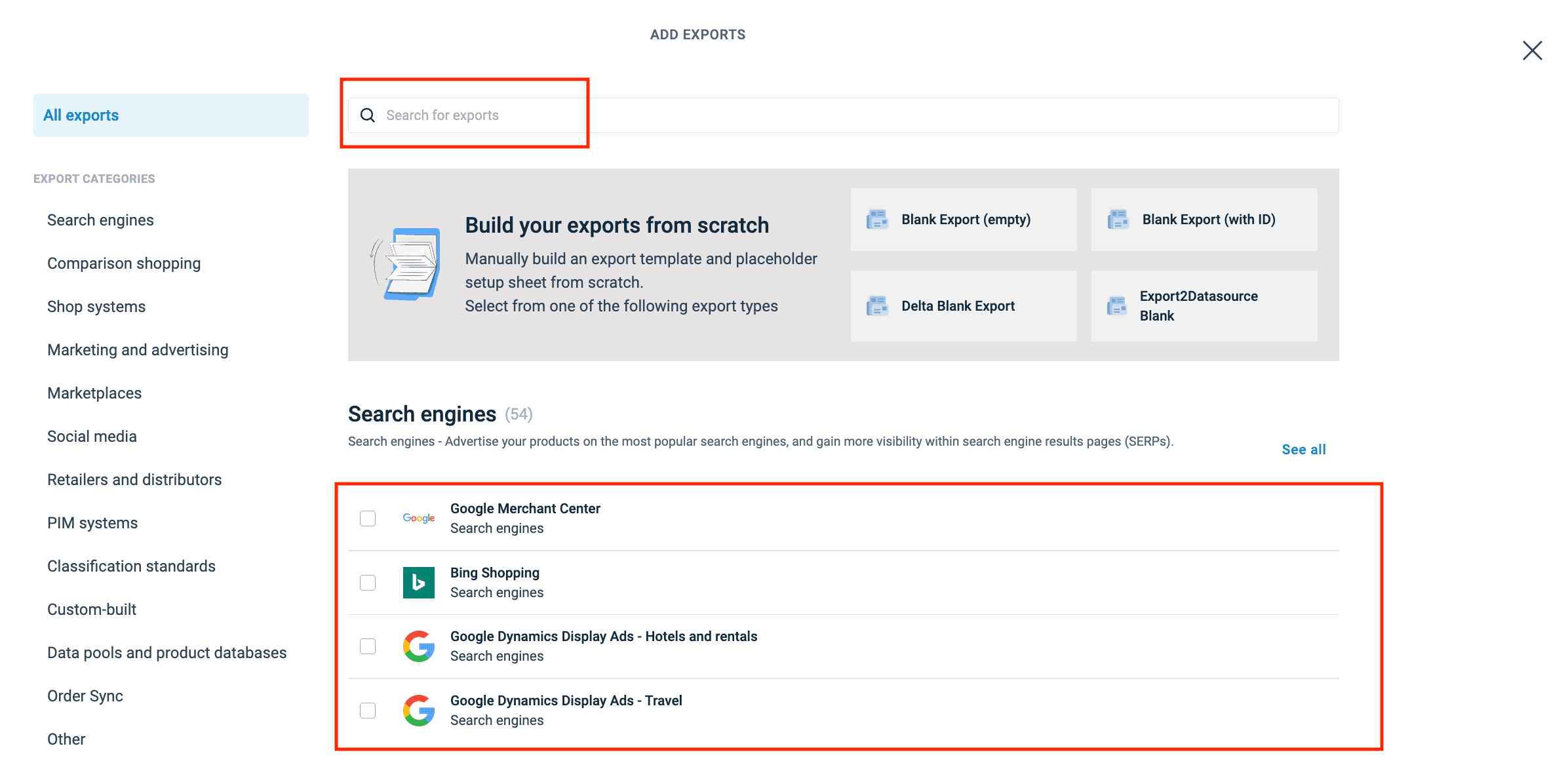Close the Add Exports dialog
The image size is (1568, 763).
click(1532, 50)
